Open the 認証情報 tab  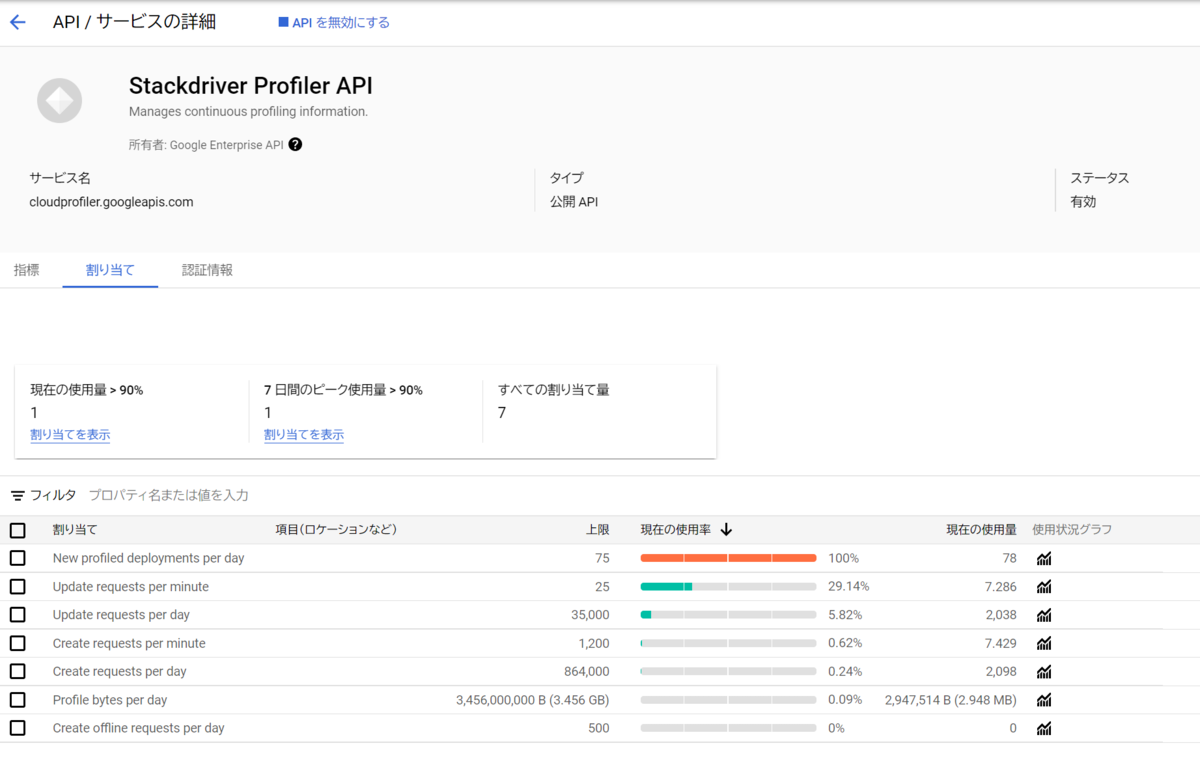pos(207,270)
